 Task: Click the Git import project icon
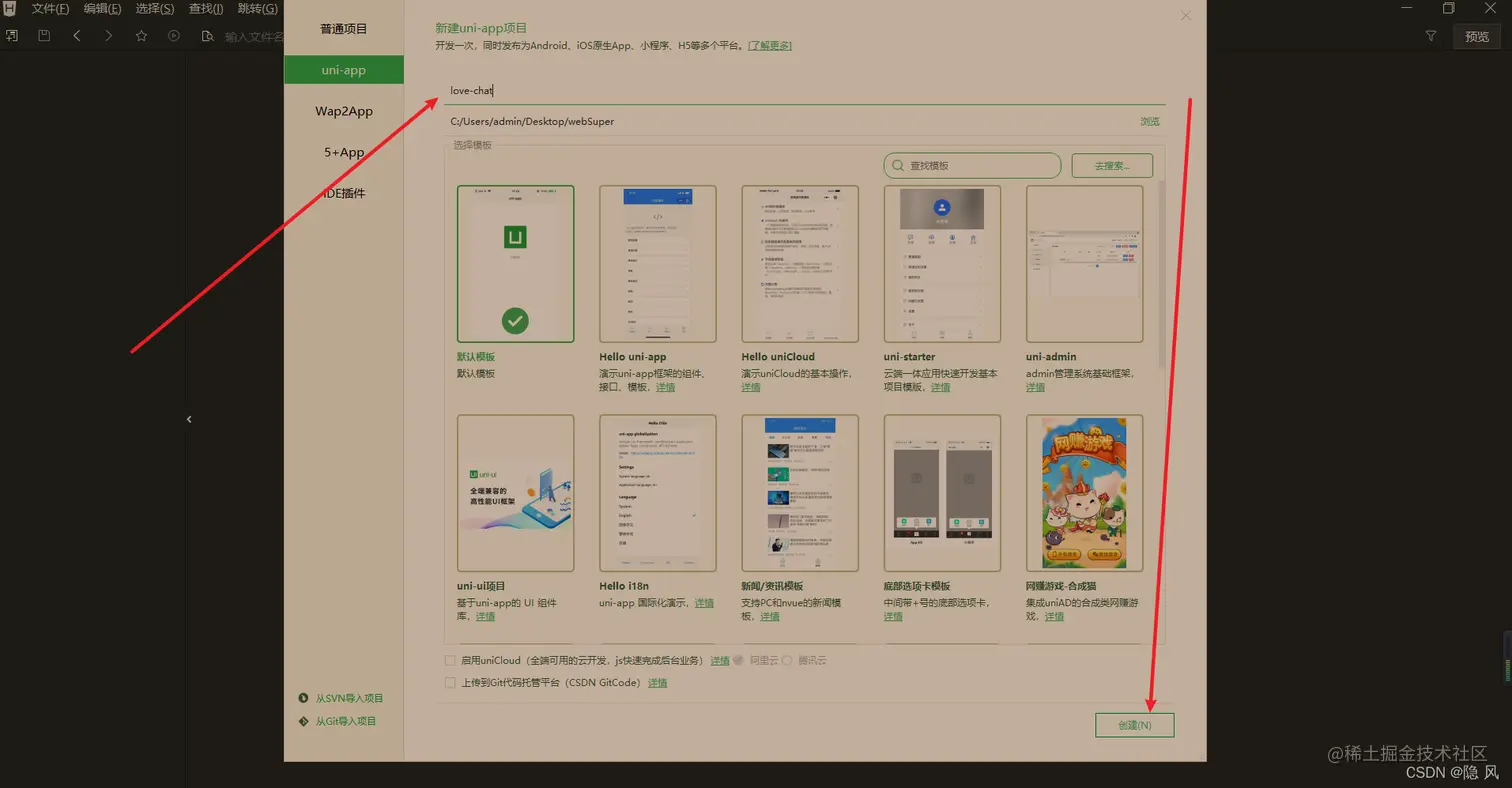[x=304, y=721]
